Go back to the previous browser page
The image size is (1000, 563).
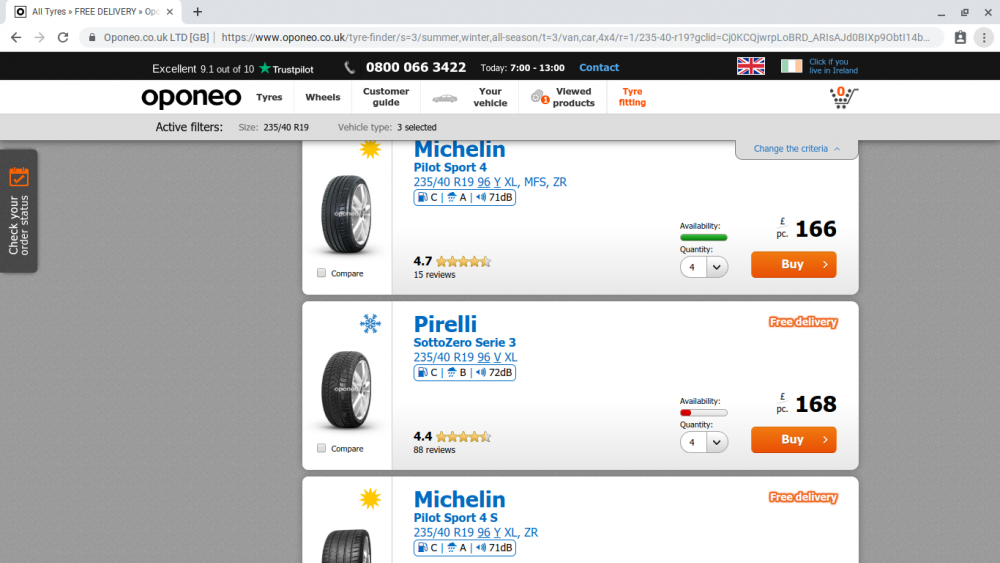click(16, 38)
